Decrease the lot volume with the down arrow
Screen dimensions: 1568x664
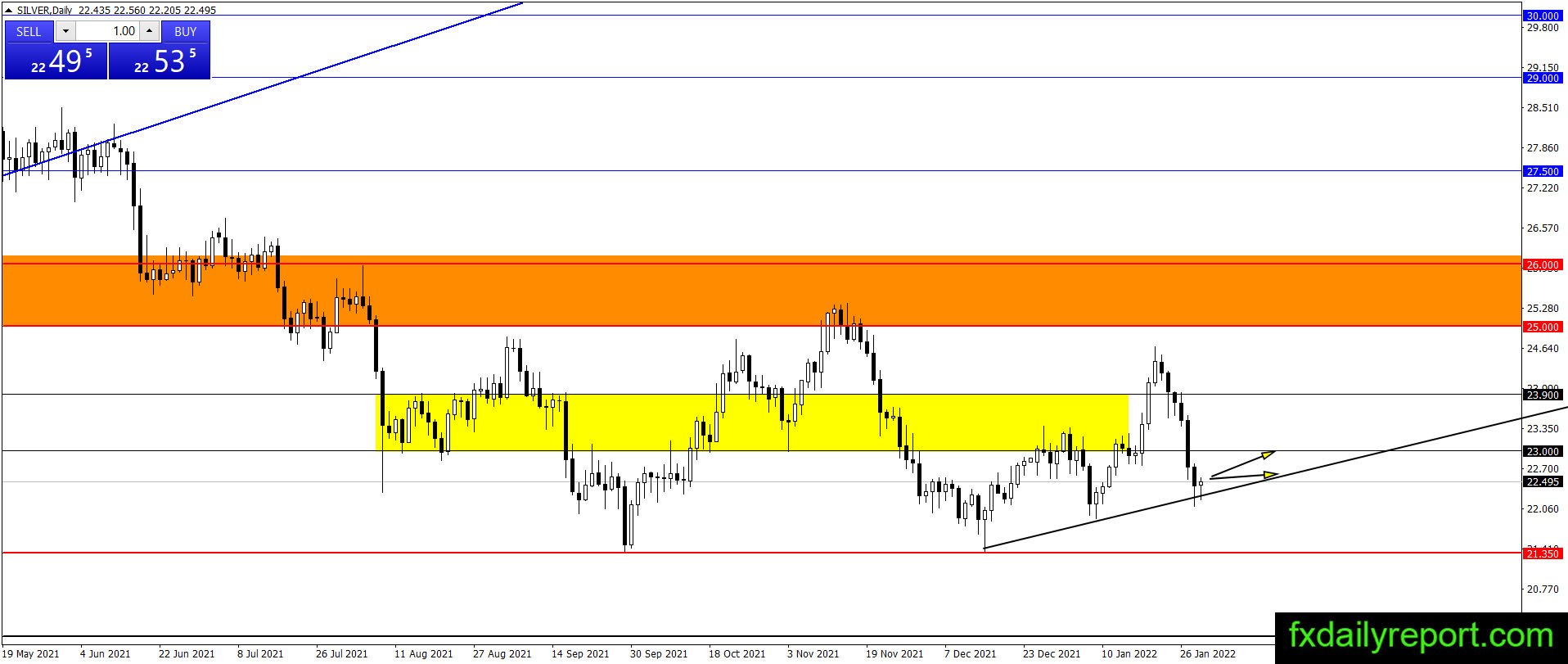(x=65, y=31)
